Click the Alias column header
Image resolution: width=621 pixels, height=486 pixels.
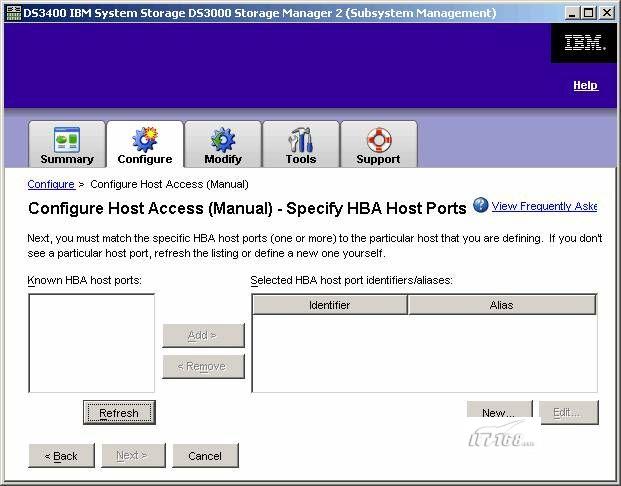pyautogui.click(x=502, y=305)
